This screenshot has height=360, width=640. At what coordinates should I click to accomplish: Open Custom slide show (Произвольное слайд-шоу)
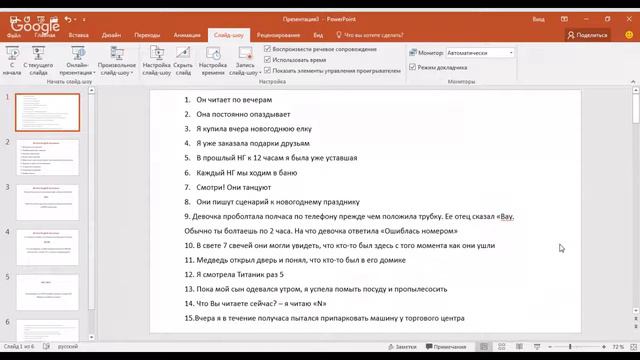pos(117,60)
